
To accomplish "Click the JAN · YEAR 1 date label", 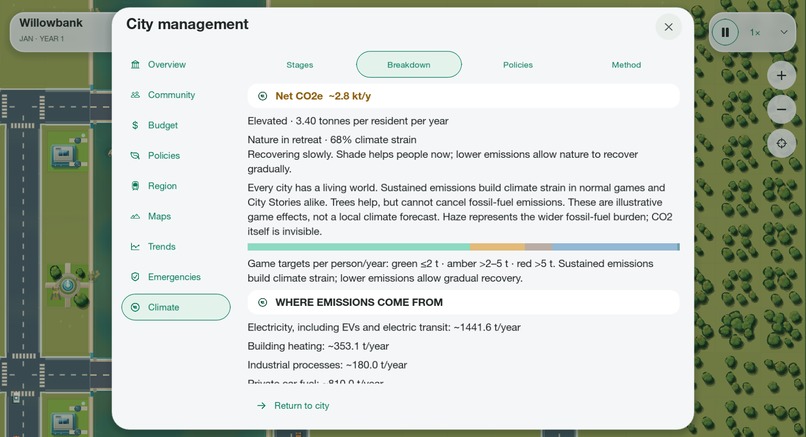I will [42, 39].
